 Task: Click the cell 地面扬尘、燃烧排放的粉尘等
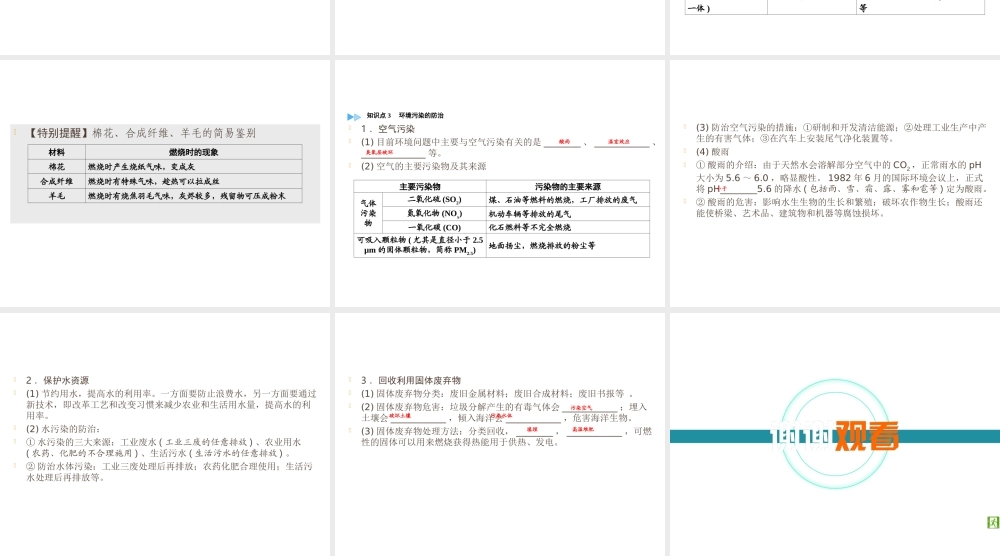click(x=568, y=245)
